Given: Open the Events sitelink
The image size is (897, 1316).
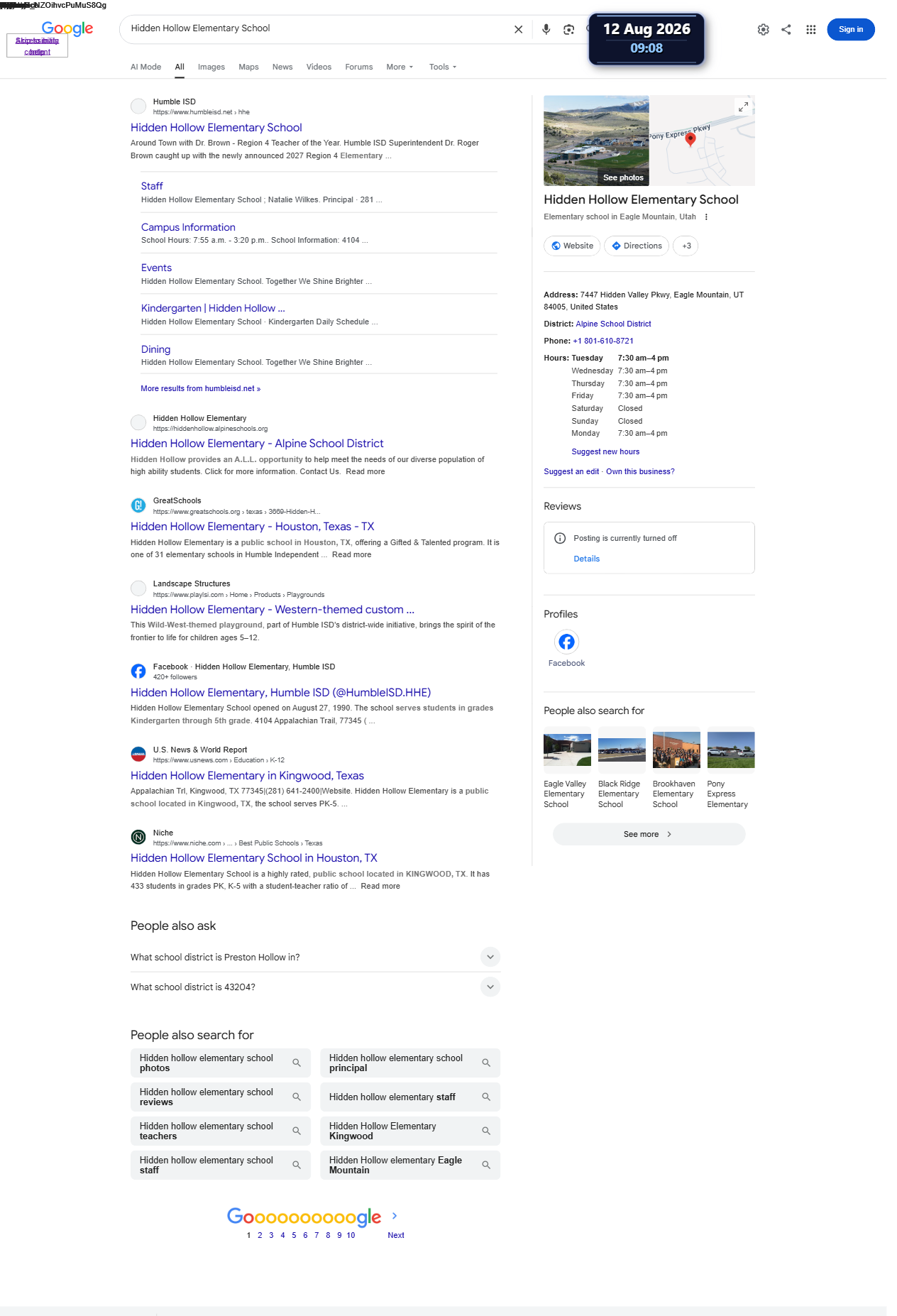Looking at the screenshot, I should coord(156,268).
